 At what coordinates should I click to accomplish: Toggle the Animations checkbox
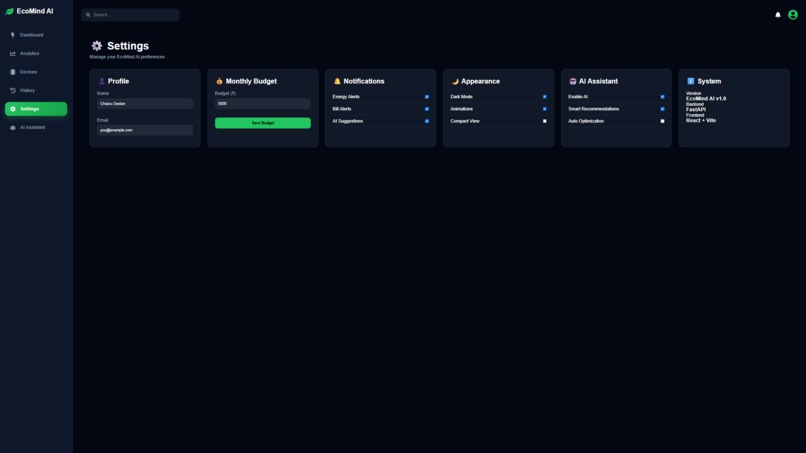click(x=545, y=109)
